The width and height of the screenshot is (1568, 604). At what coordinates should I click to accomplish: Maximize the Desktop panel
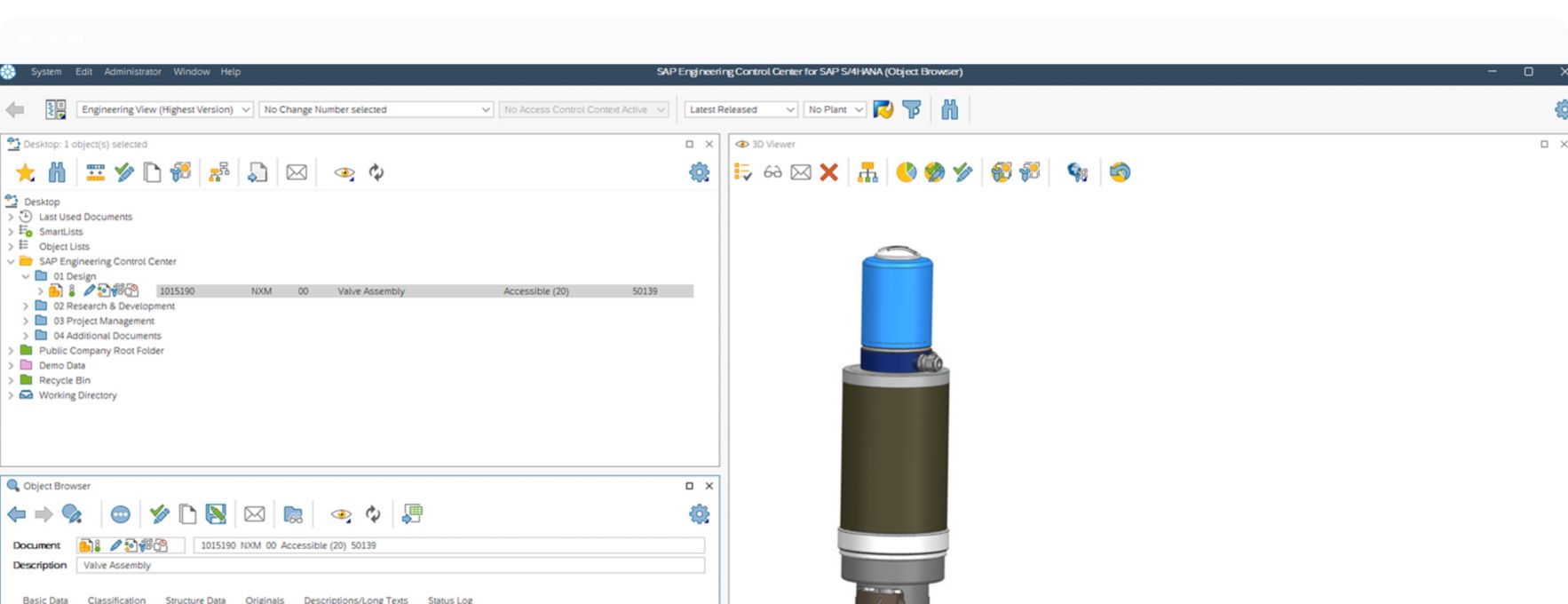(x=689, y=144)
